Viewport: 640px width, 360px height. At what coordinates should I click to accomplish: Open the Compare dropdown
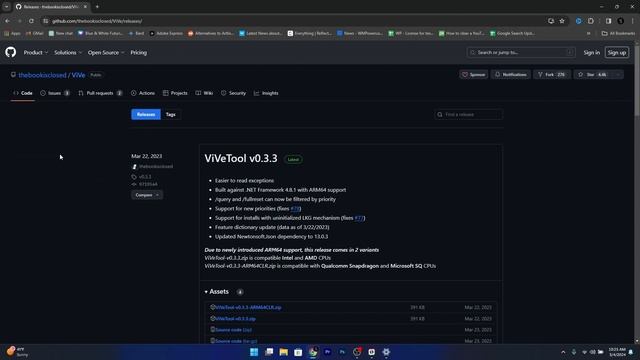tap(147, 195)
